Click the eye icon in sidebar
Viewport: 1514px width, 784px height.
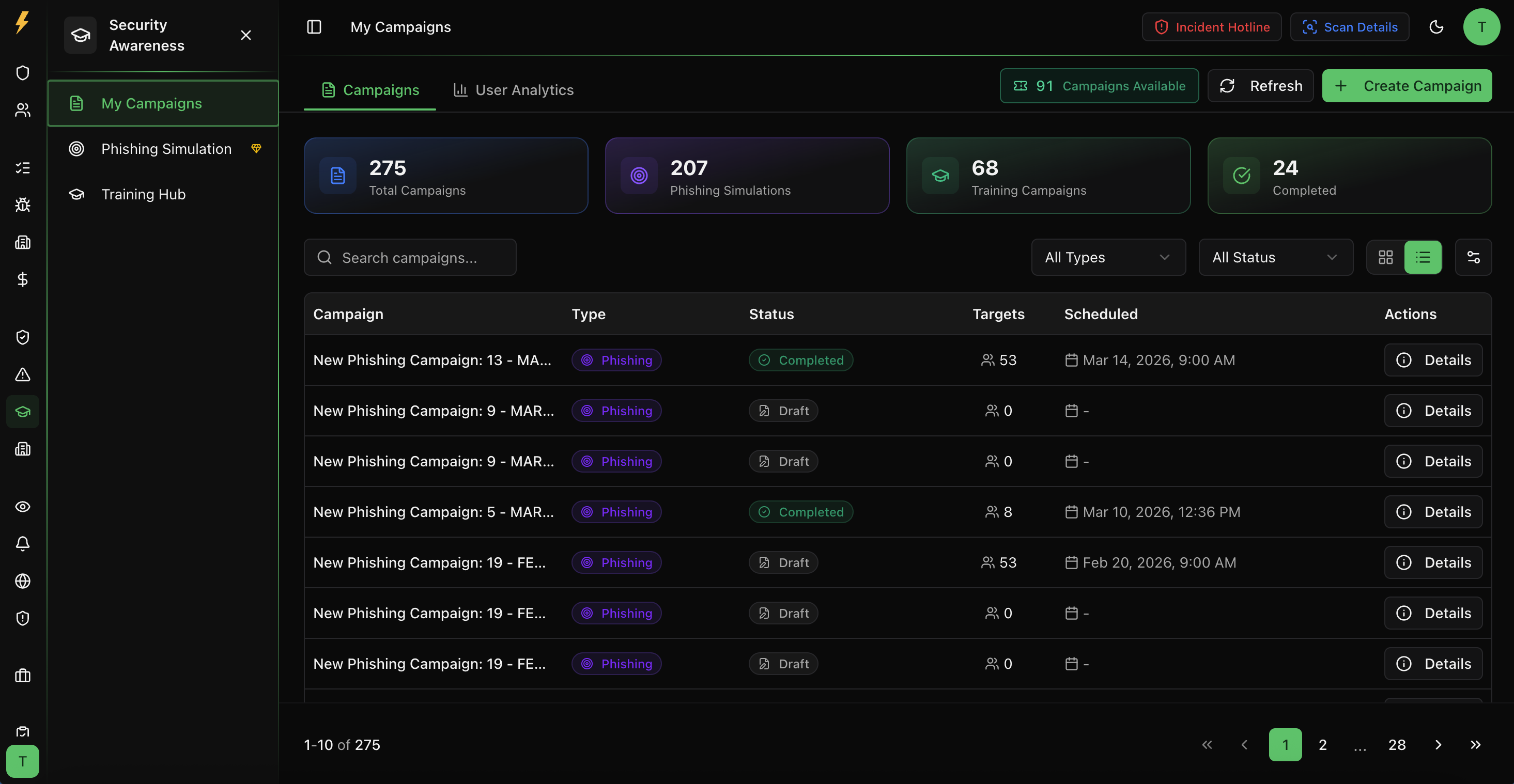tap(22, 506)
